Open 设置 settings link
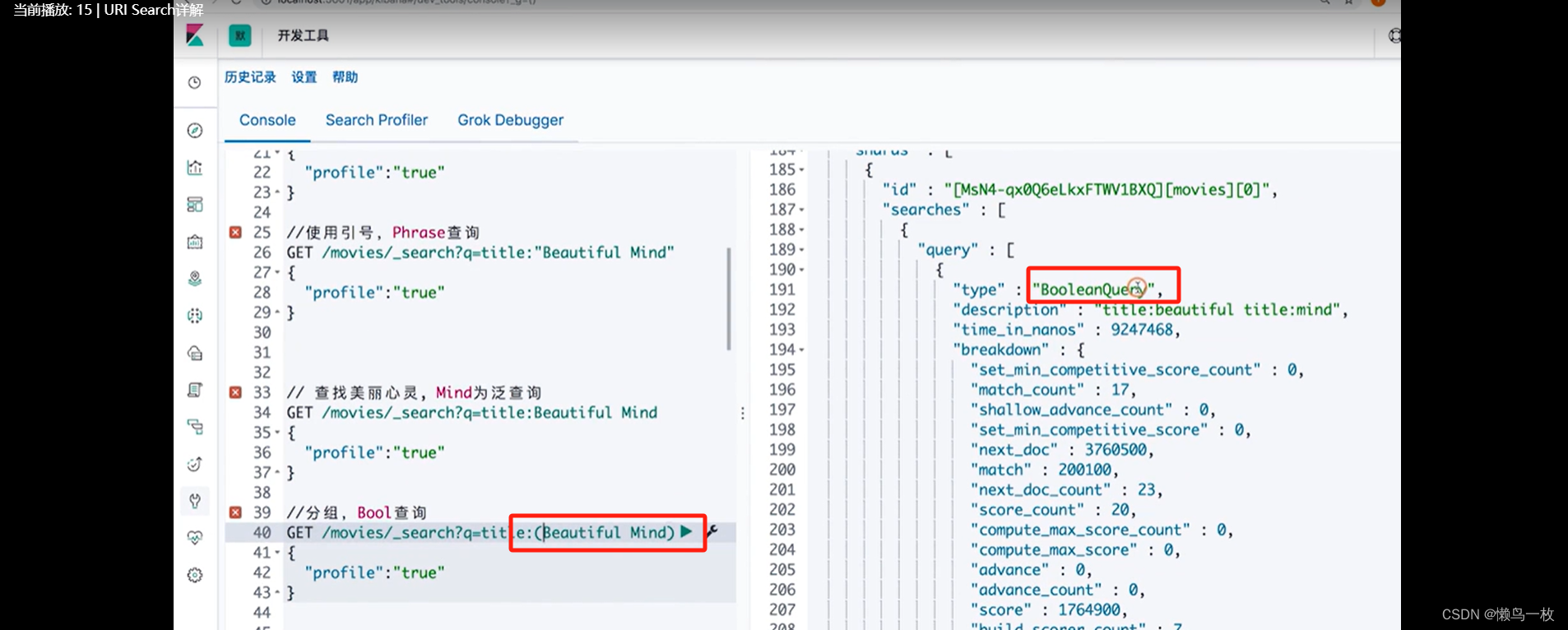 point(304,77)
